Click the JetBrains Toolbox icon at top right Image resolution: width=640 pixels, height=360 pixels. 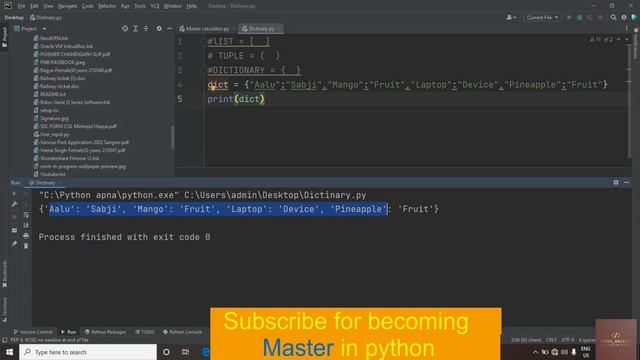click(634, 18)
